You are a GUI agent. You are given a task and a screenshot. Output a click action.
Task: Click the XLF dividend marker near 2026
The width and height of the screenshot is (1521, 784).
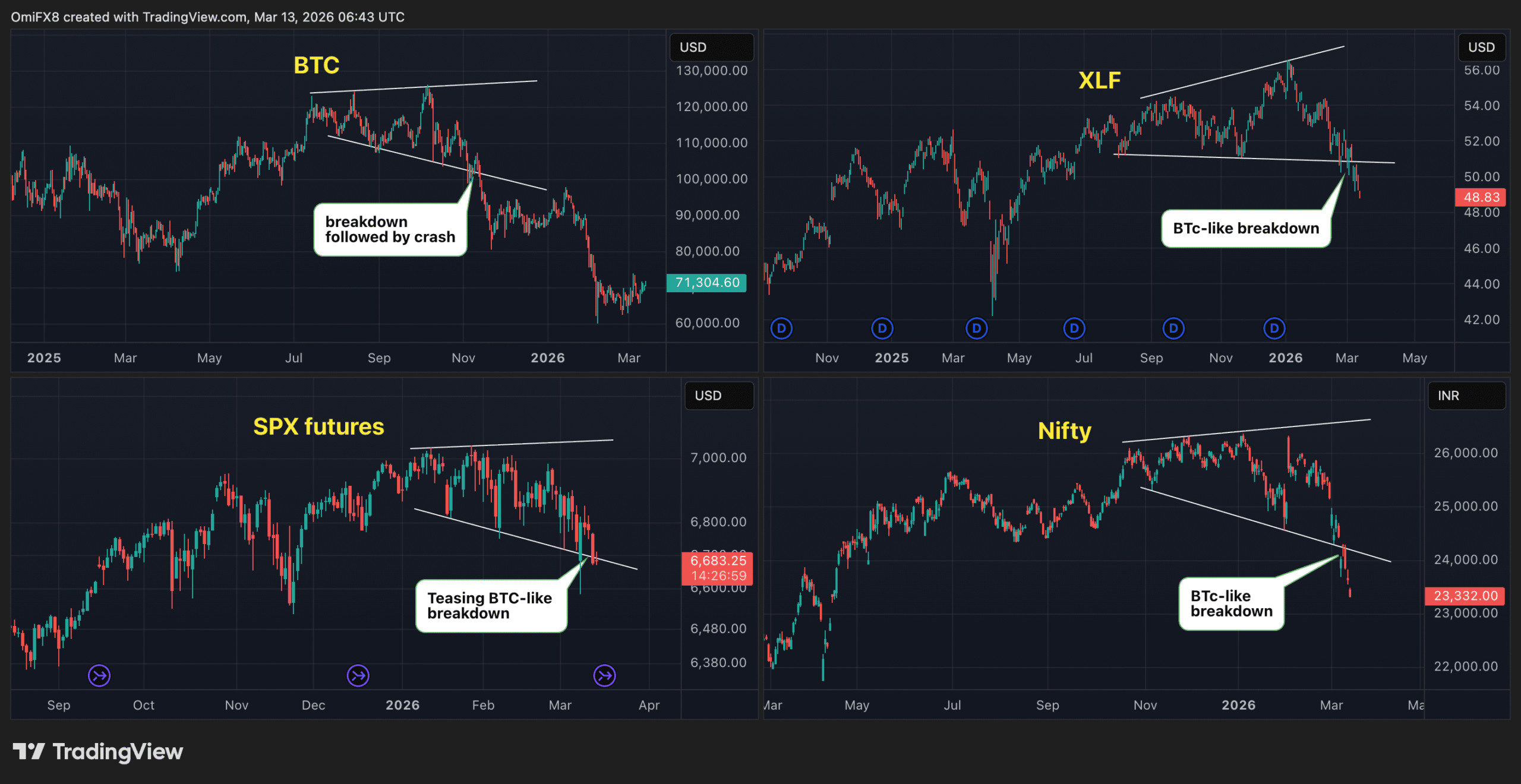pos(1274,328)
